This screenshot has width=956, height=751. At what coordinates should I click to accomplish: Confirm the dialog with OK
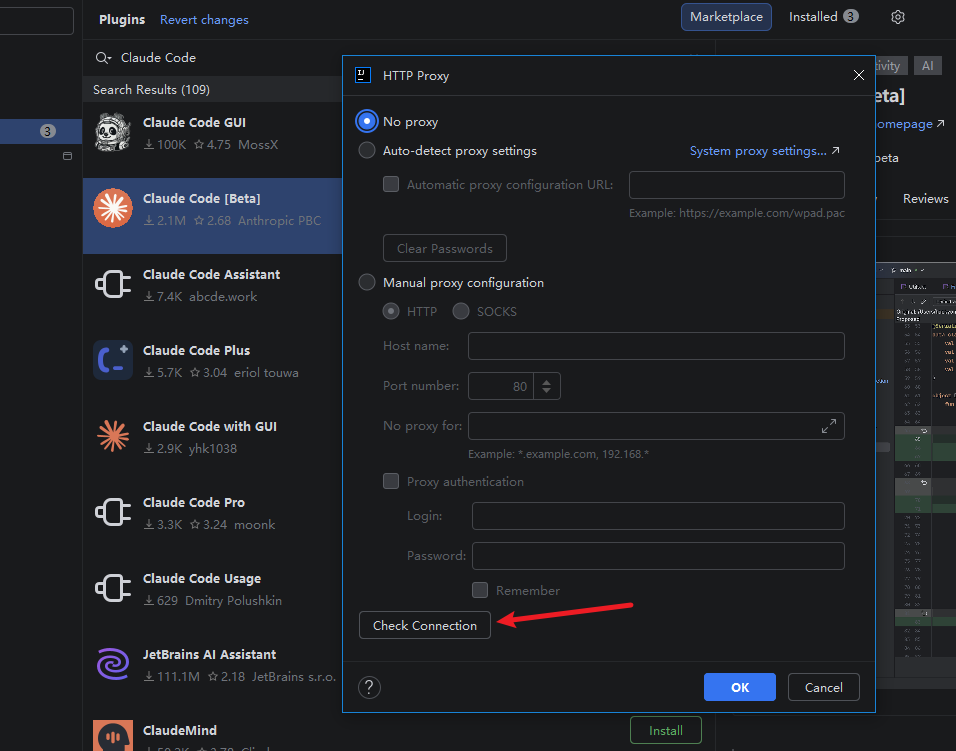tap(740, 687)
